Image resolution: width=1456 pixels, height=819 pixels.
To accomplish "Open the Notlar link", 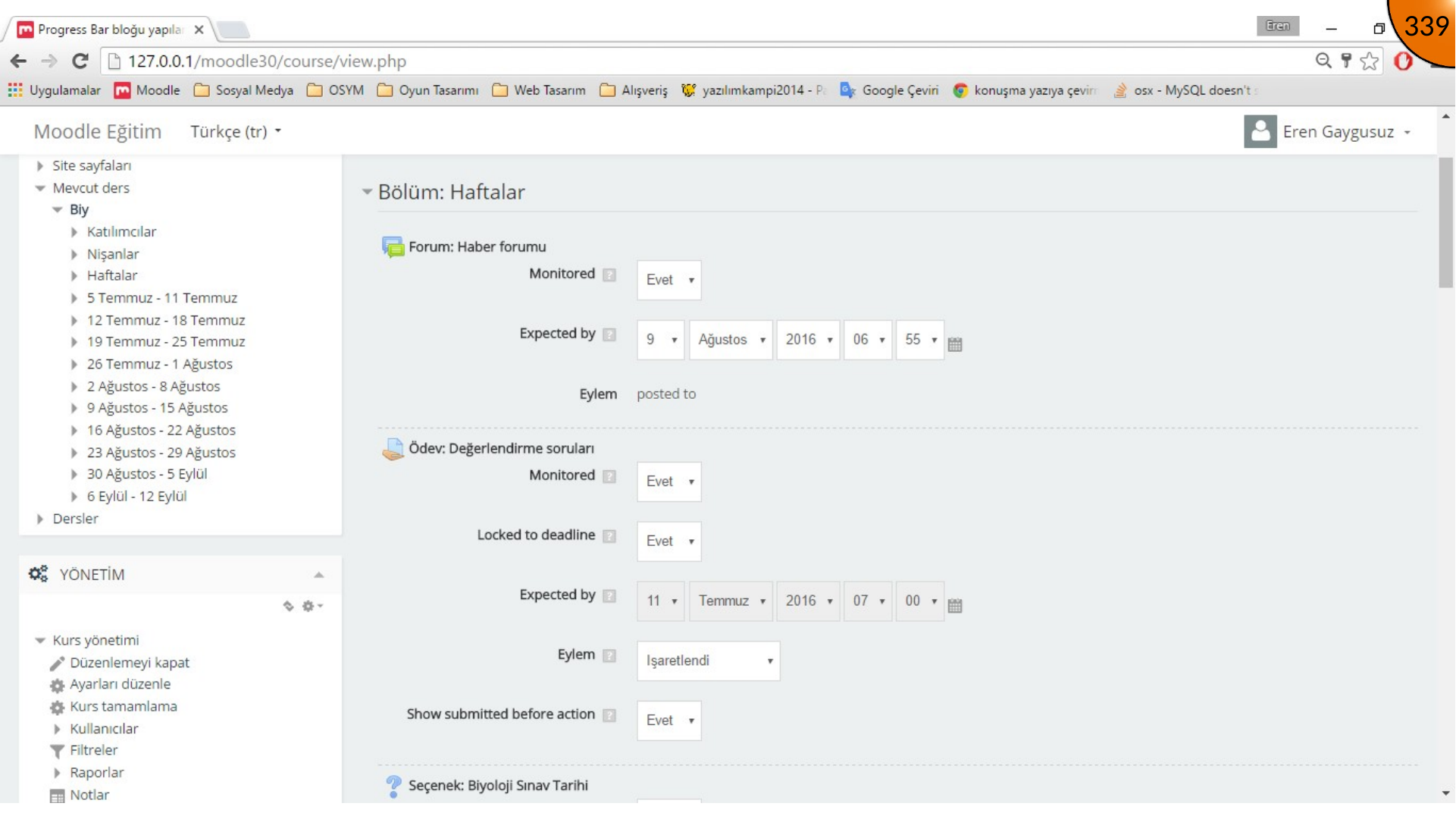I will point(89,795).
